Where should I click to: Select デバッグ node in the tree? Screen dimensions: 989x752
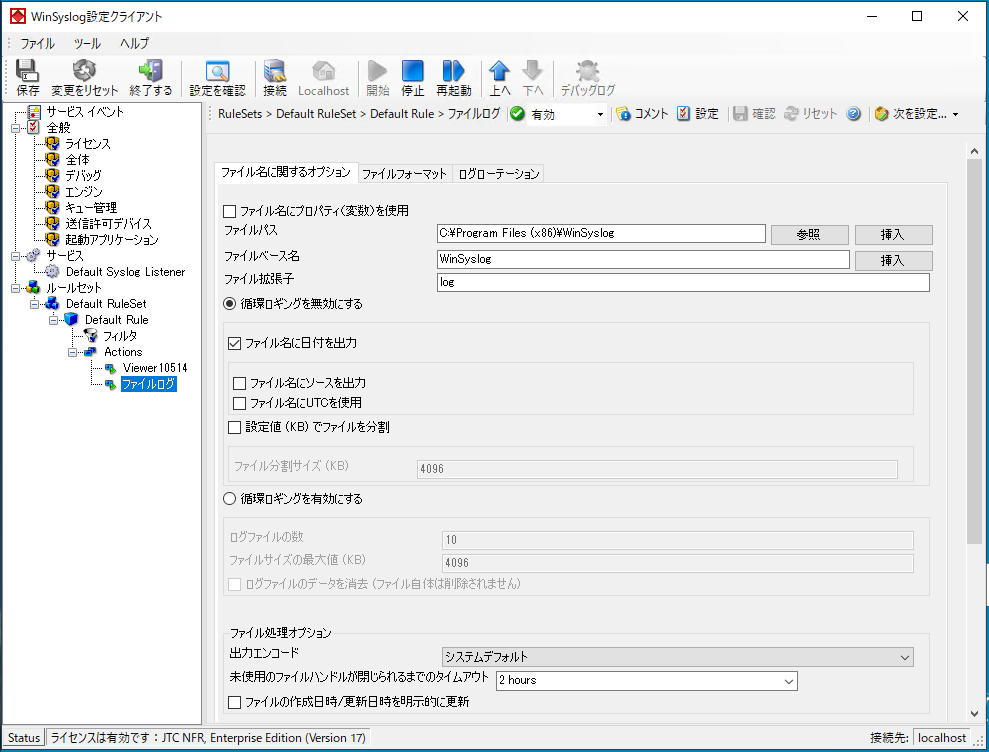click(x=83, y=175)
